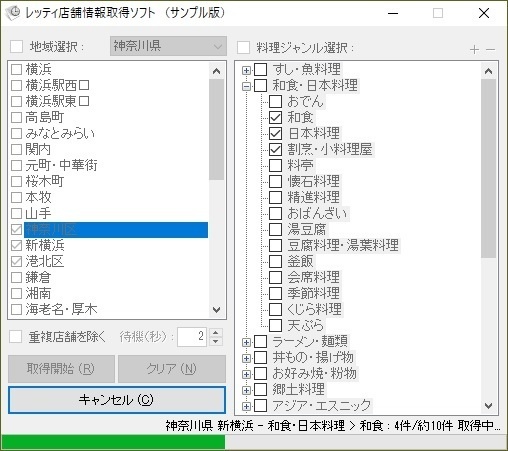Image resolution: width=508 pixels, height=451 pixels.
Task: Click genre tree scroll-down arrow
Action: coord(488,406)
